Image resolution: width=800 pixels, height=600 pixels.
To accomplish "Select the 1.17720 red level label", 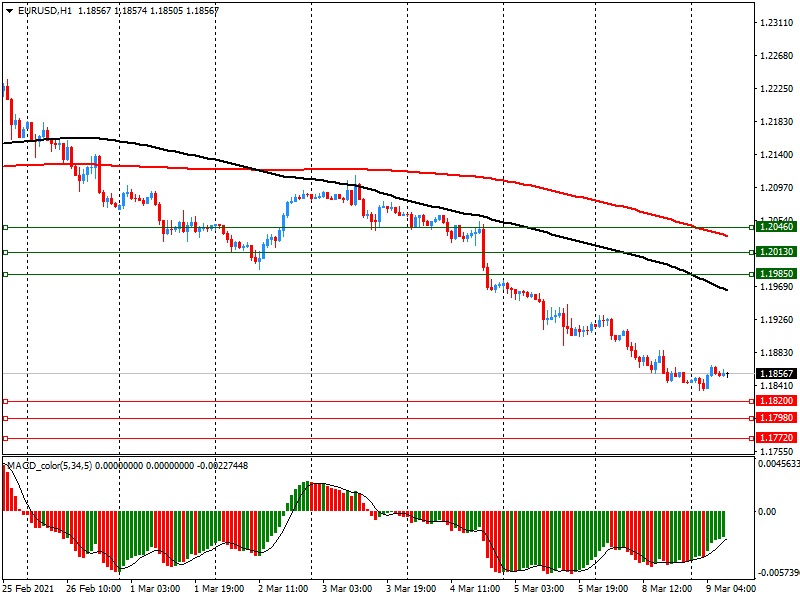I will click(776, 438).
